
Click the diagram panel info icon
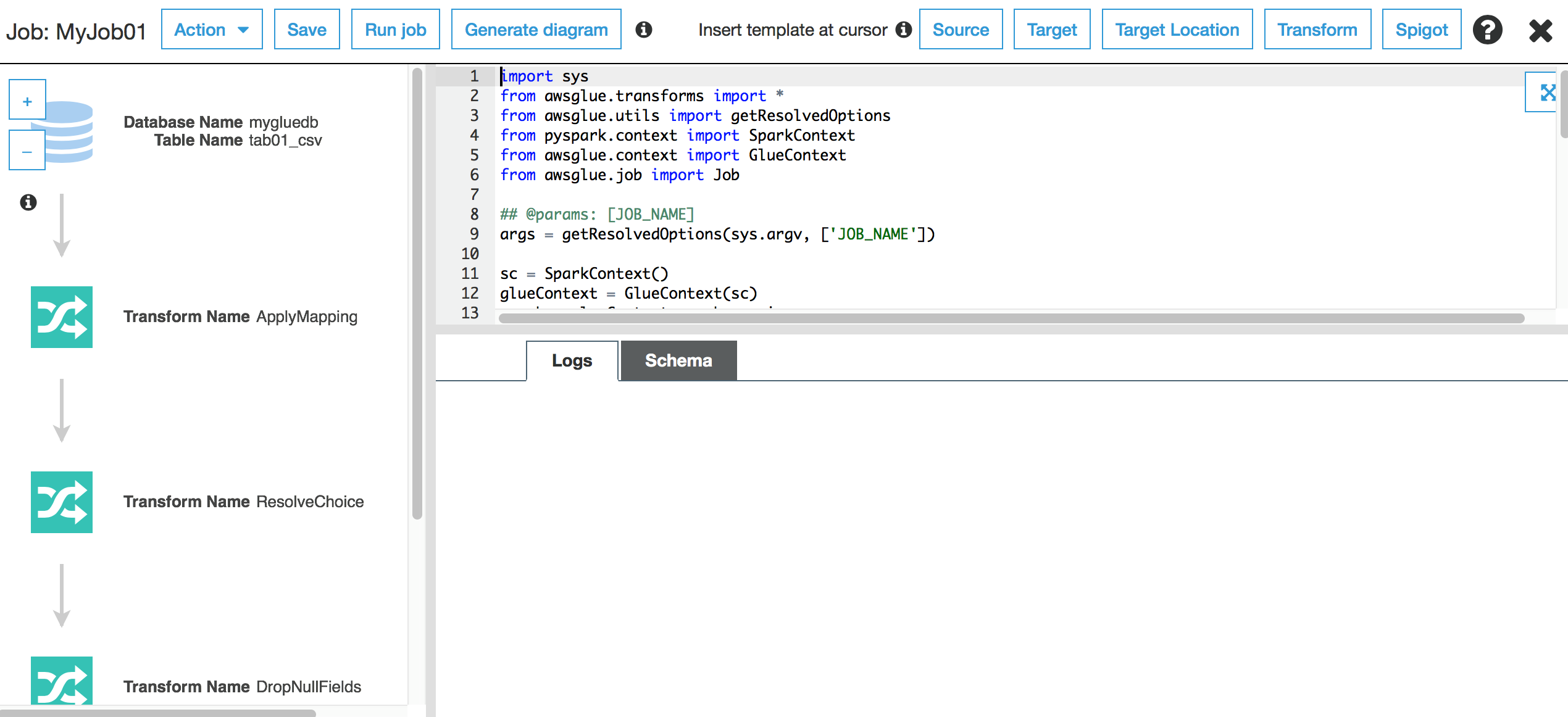28,202
